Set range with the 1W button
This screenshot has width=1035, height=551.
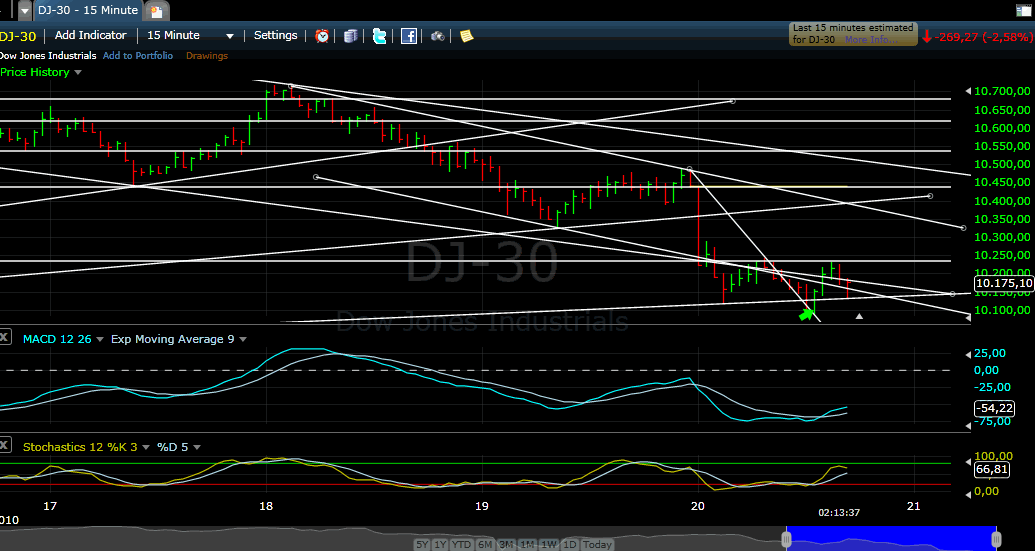549,544
